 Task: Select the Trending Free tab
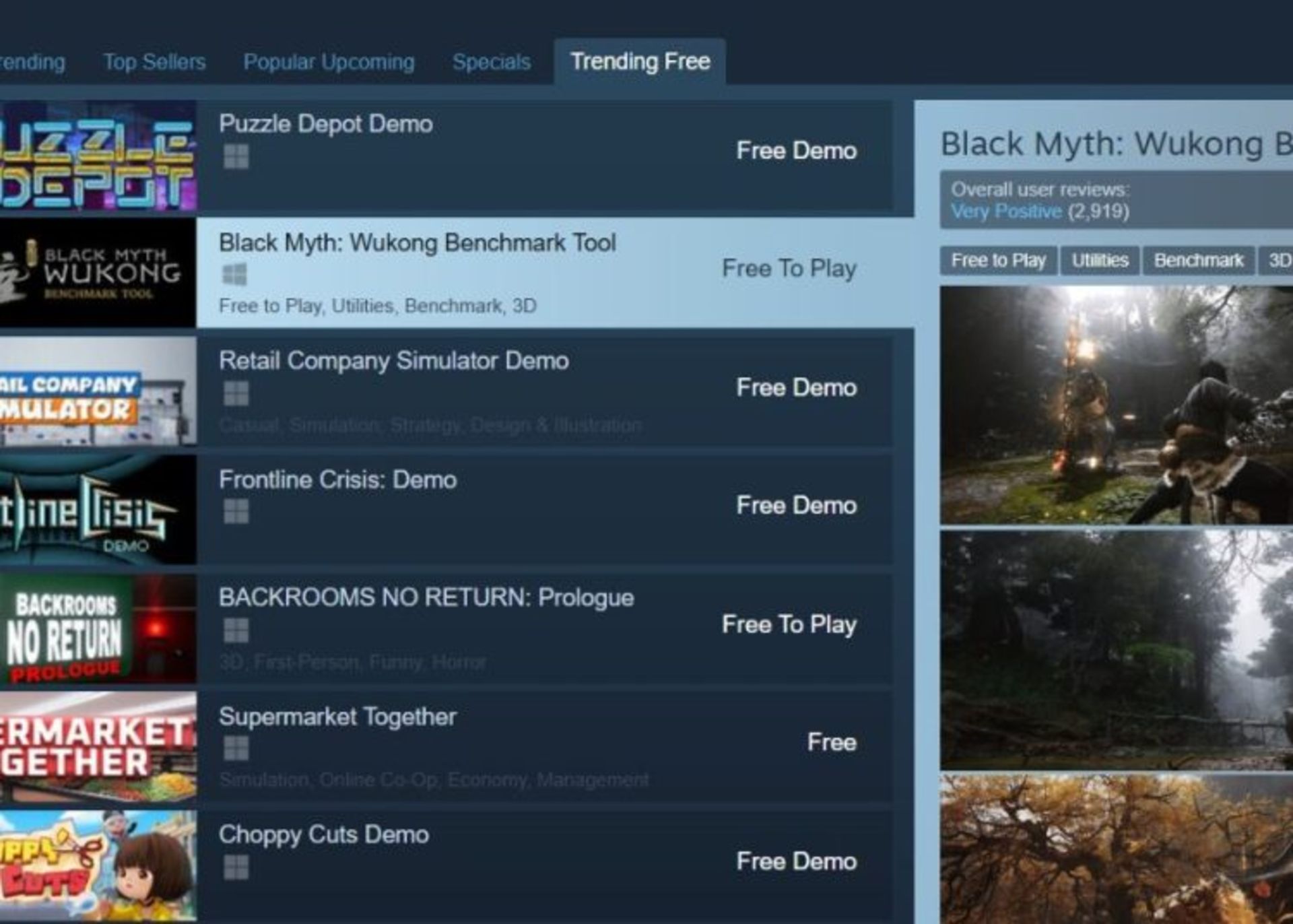[640, 62]
